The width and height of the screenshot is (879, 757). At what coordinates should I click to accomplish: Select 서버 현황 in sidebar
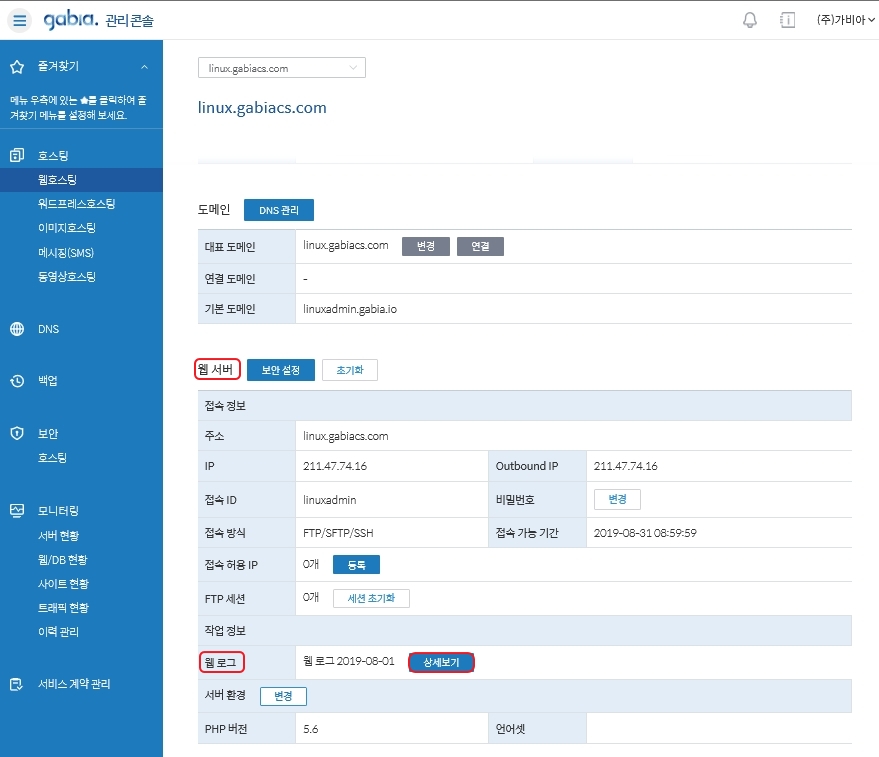(x=58, y=536)
